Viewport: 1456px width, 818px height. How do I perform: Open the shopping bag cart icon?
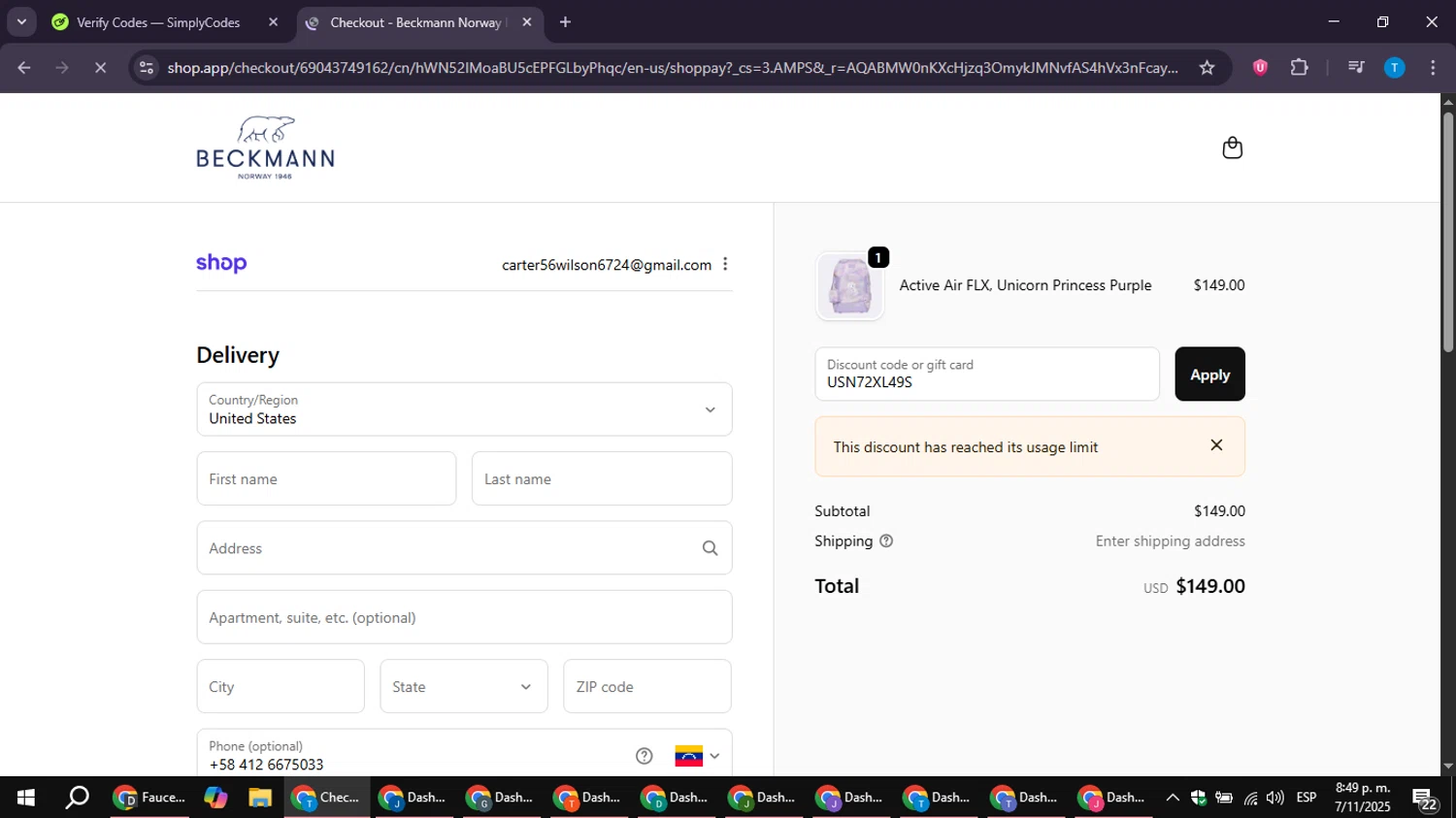1232,147
